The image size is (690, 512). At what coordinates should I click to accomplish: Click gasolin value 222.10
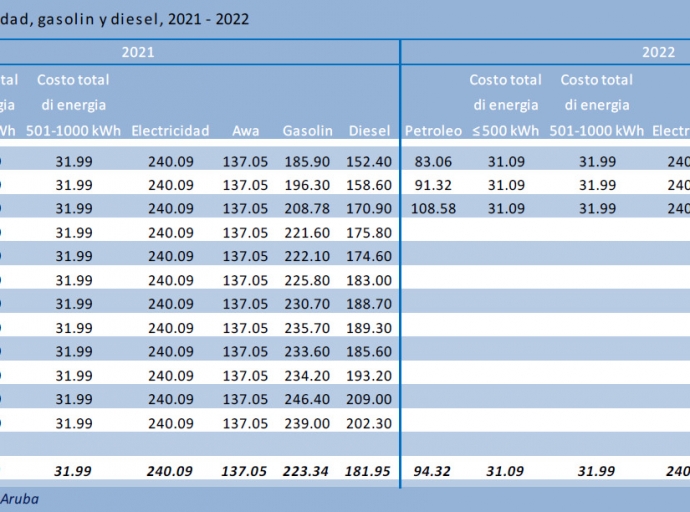point(307,256)
